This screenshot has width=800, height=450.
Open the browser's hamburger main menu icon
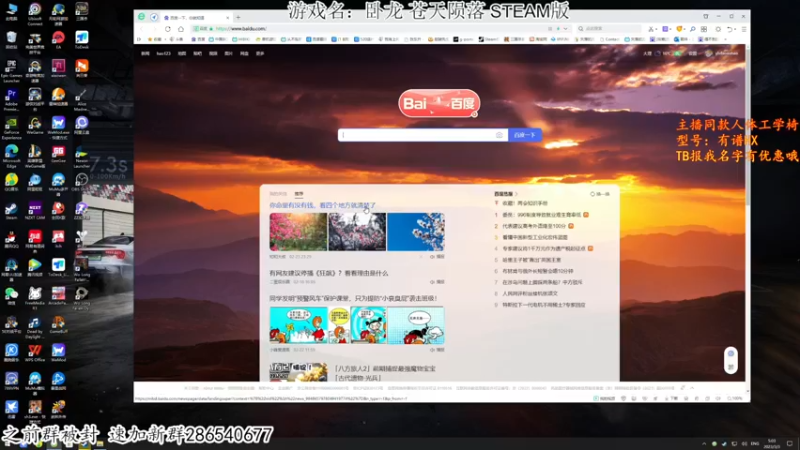coord(744,29)
